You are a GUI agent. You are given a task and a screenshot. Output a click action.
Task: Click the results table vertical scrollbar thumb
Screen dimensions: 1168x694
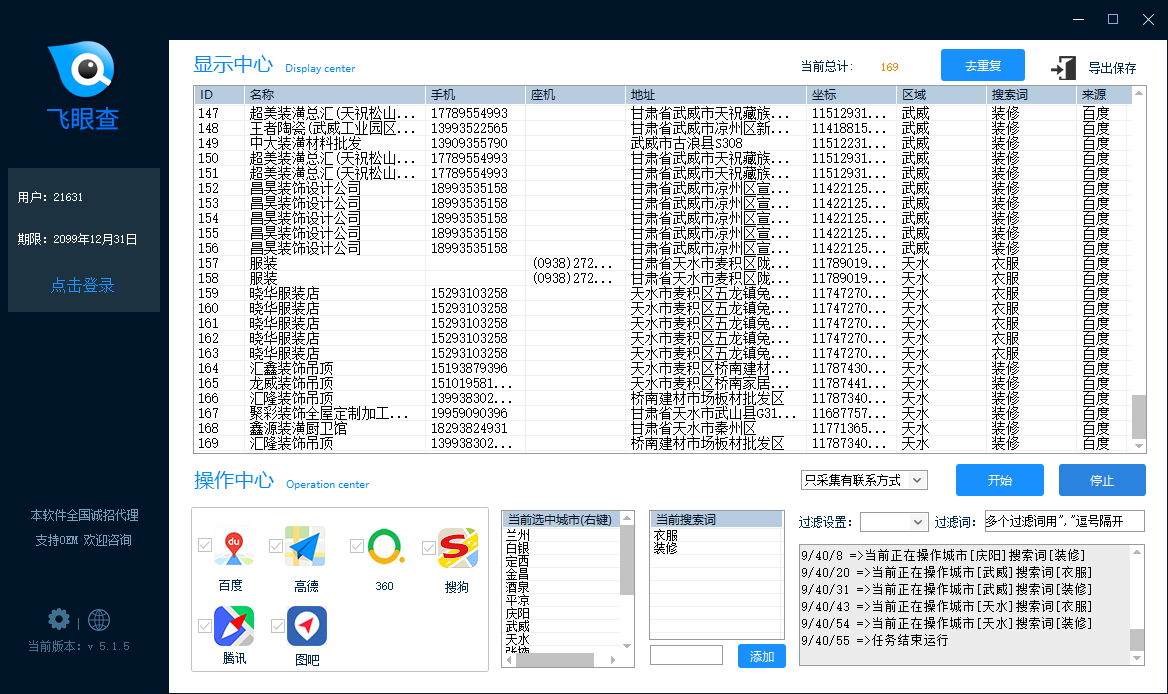coord(1138,417)
